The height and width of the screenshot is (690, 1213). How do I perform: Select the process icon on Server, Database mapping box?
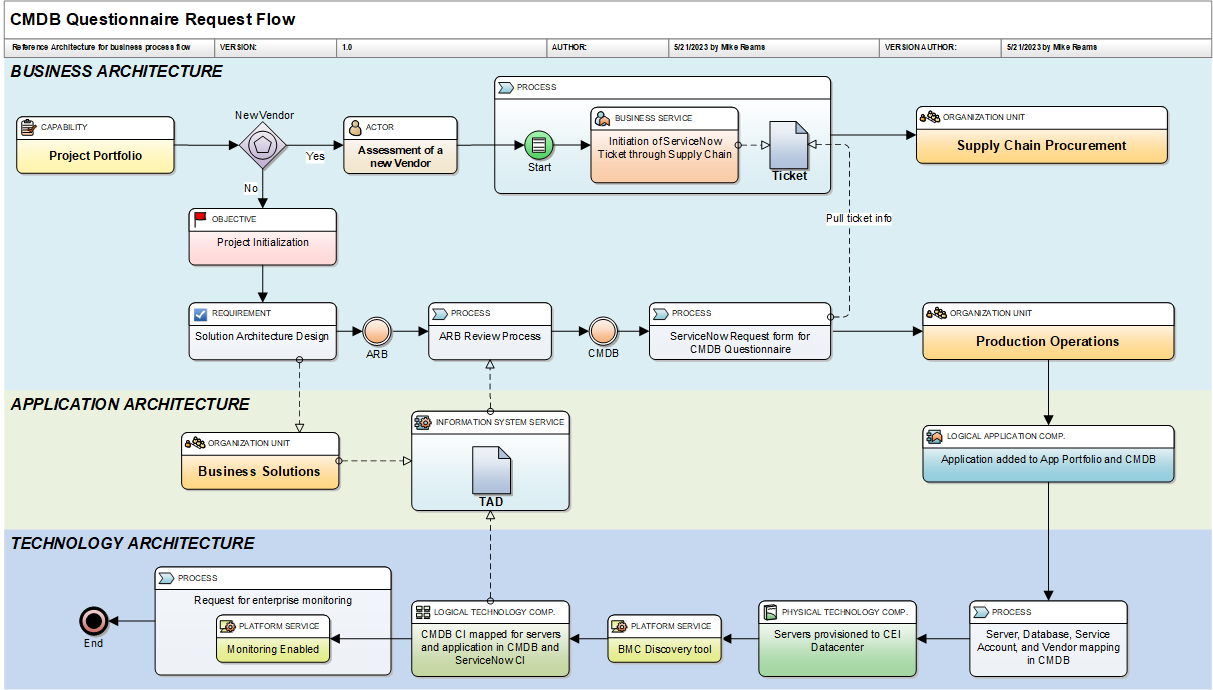[x=981, y=611]
